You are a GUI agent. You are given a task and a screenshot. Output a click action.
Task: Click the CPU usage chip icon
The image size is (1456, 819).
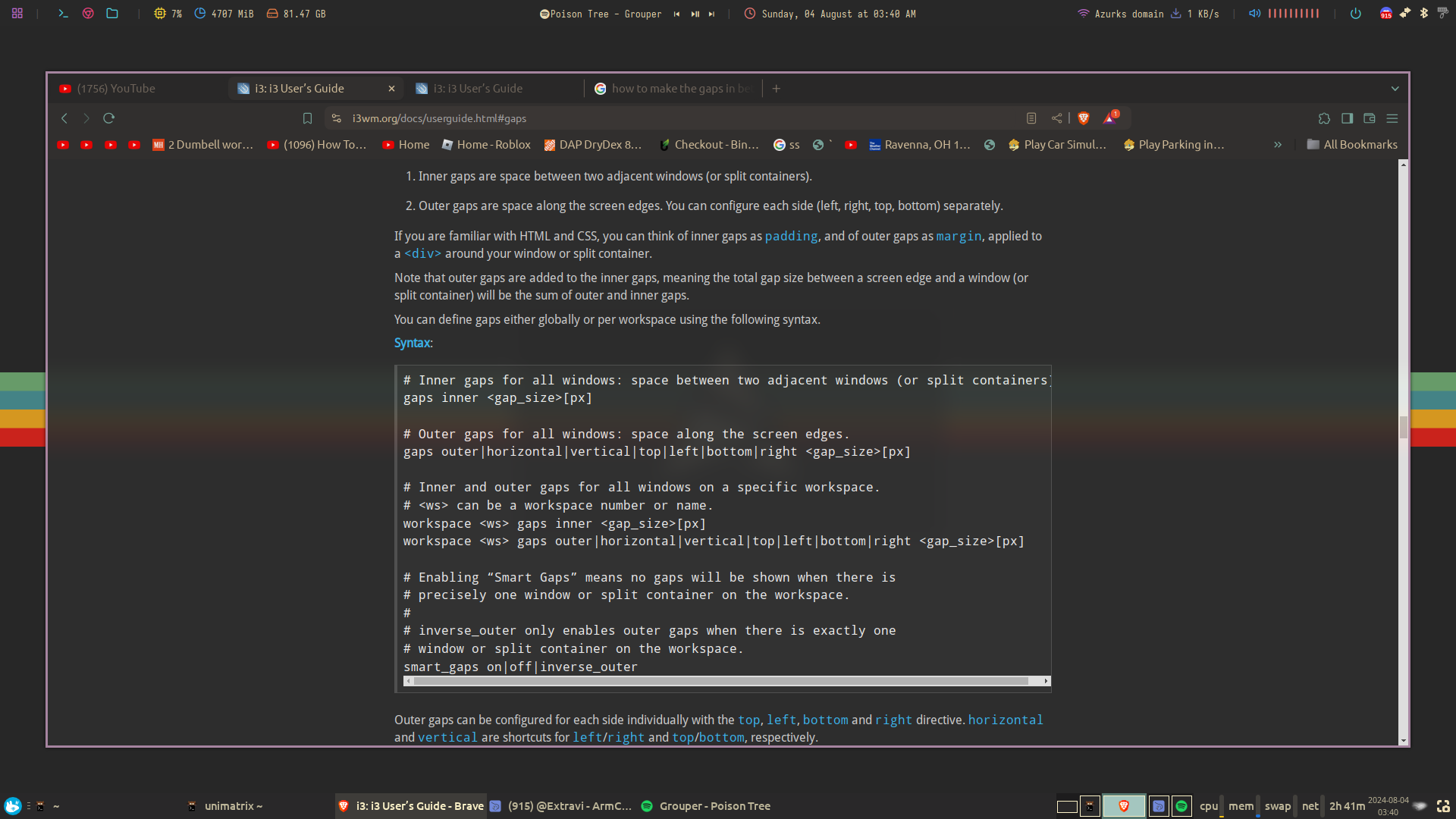pyautogui.click(x=159, y=14)
